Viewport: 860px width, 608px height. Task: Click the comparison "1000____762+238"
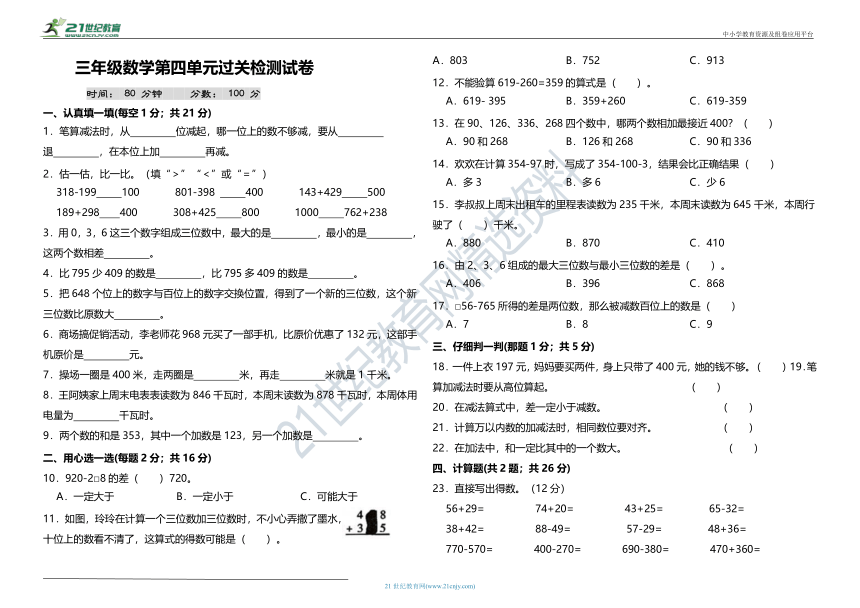[x=341, y=213]
